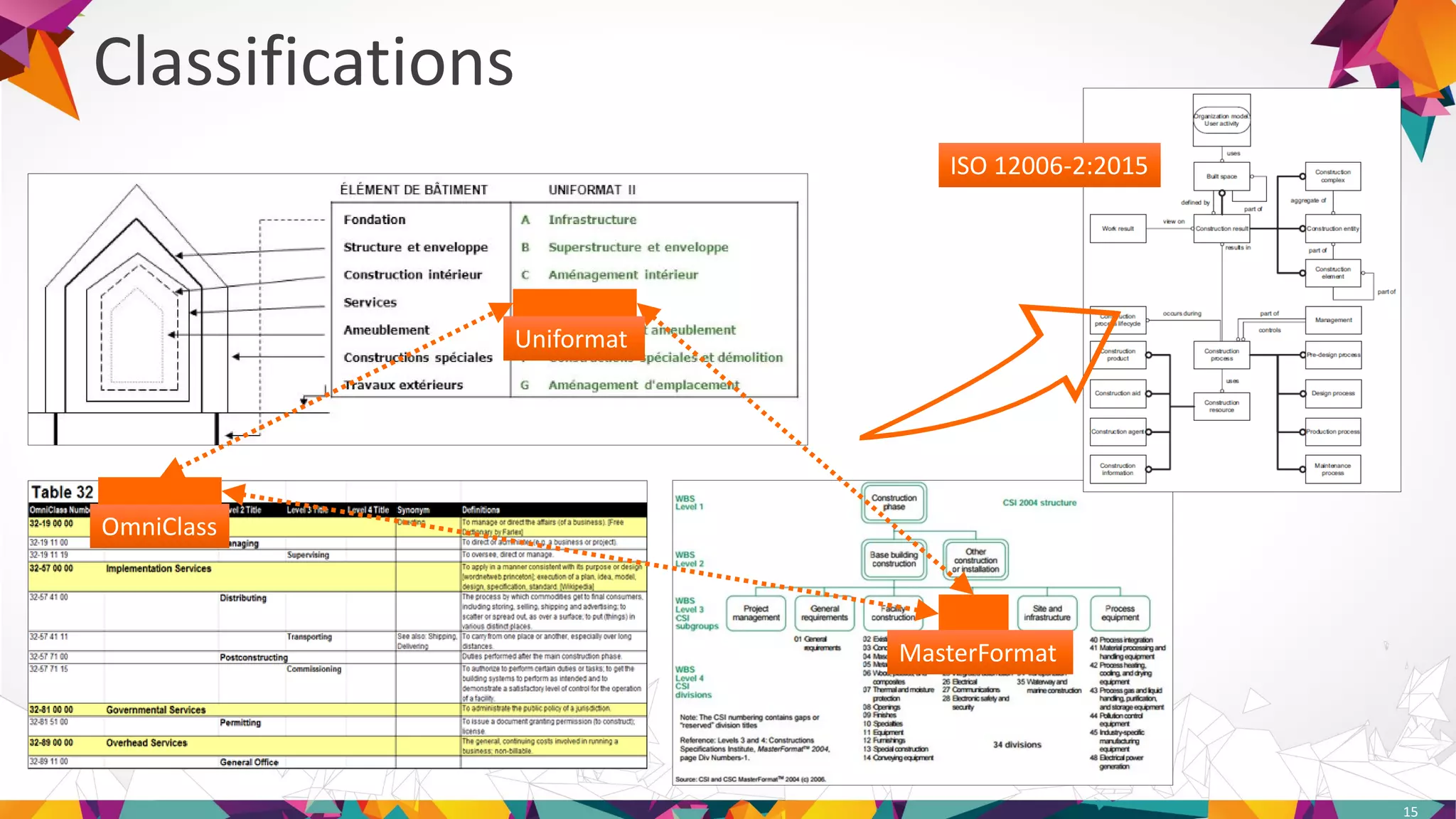Select the Construction complex box
This screenshot has height=819, width=1456.
point(1333,176)
